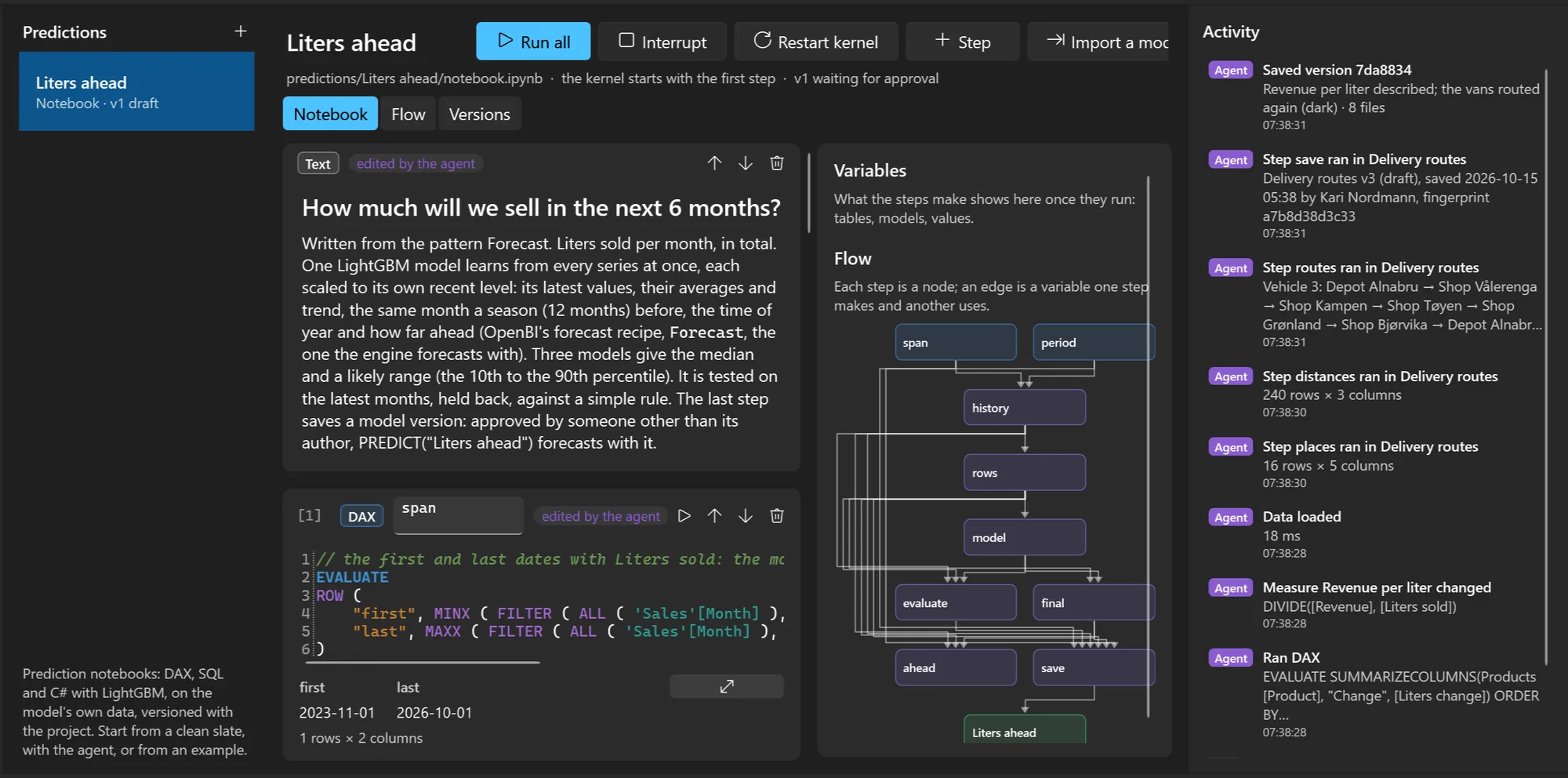Move the Text cell up
Viewport: 1568px width, 778px height.
coord(714,163)
